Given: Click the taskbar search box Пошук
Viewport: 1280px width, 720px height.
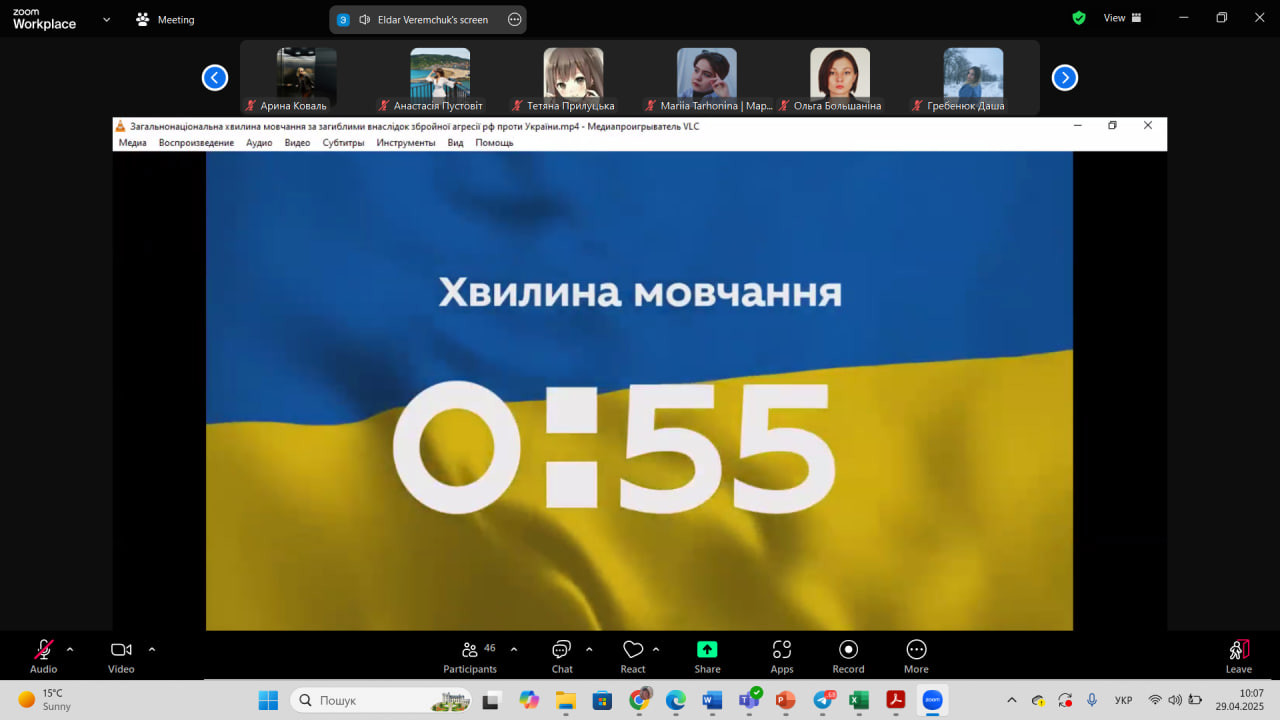Looking at the screenshot, I should point(383,700).
